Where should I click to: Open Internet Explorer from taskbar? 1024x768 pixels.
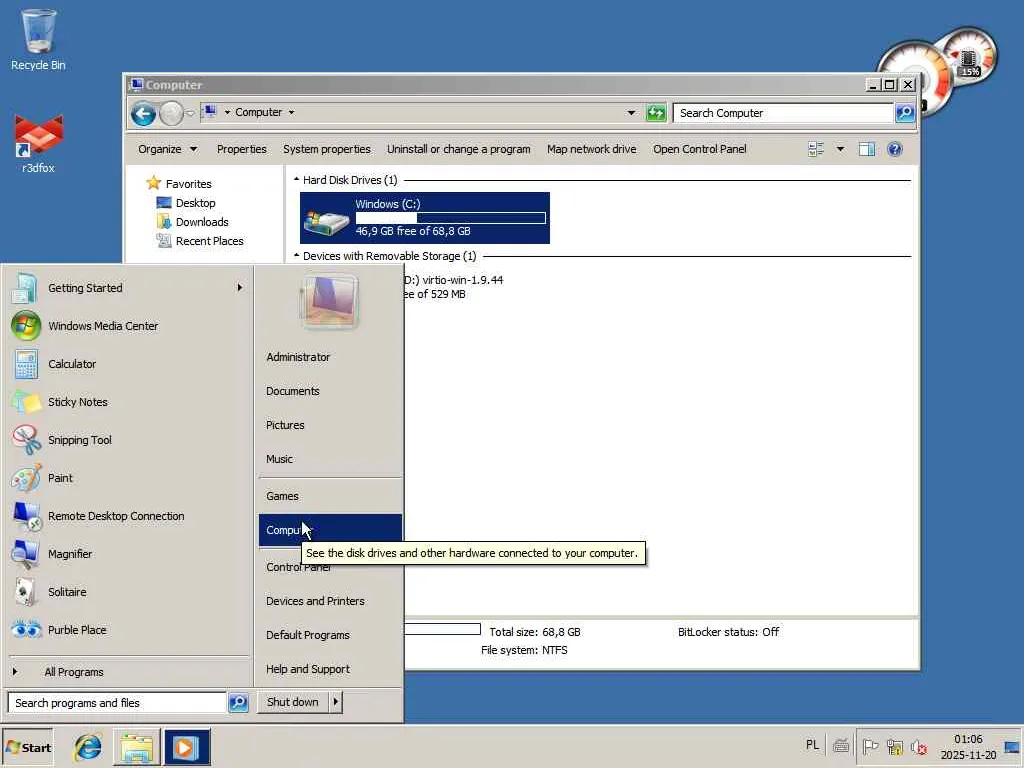tap(88, 747)
